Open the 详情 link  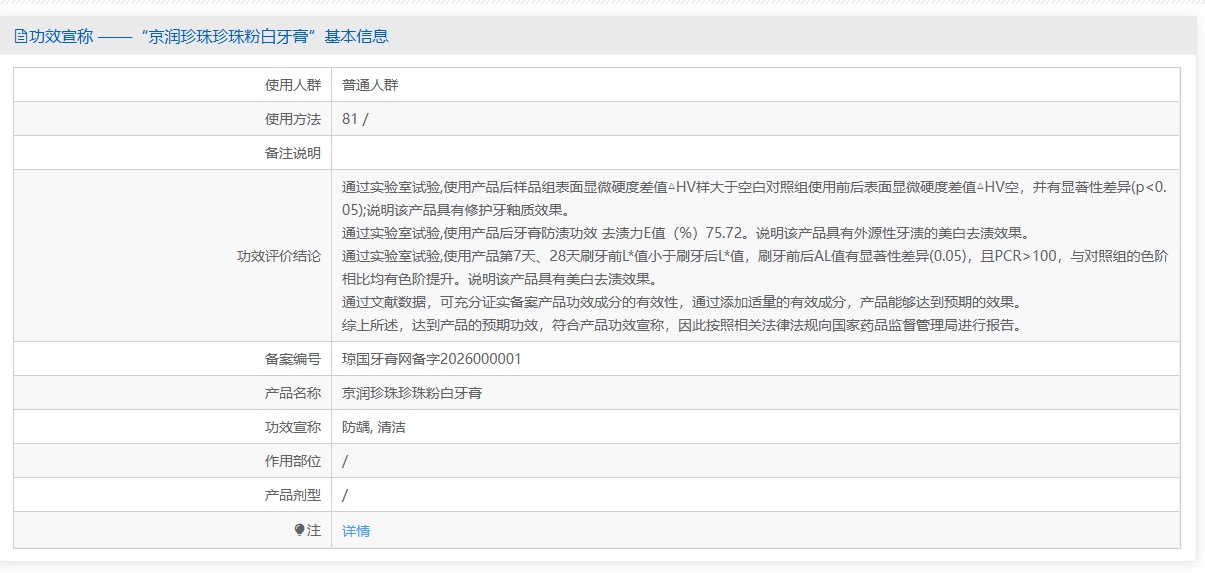pyautogui.click(x=356, y=531)
